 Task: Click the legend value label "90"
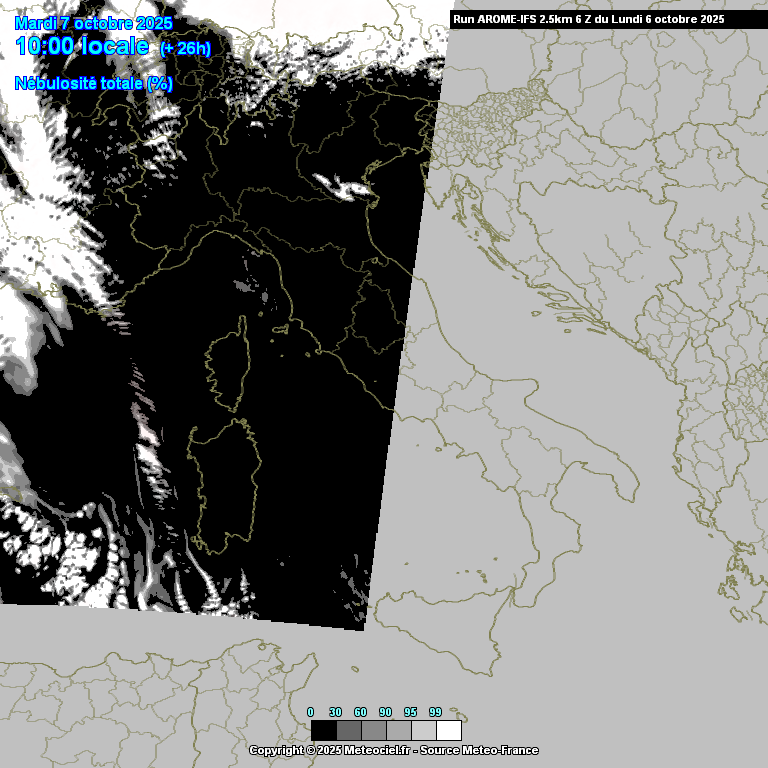(x=385, y=712)
